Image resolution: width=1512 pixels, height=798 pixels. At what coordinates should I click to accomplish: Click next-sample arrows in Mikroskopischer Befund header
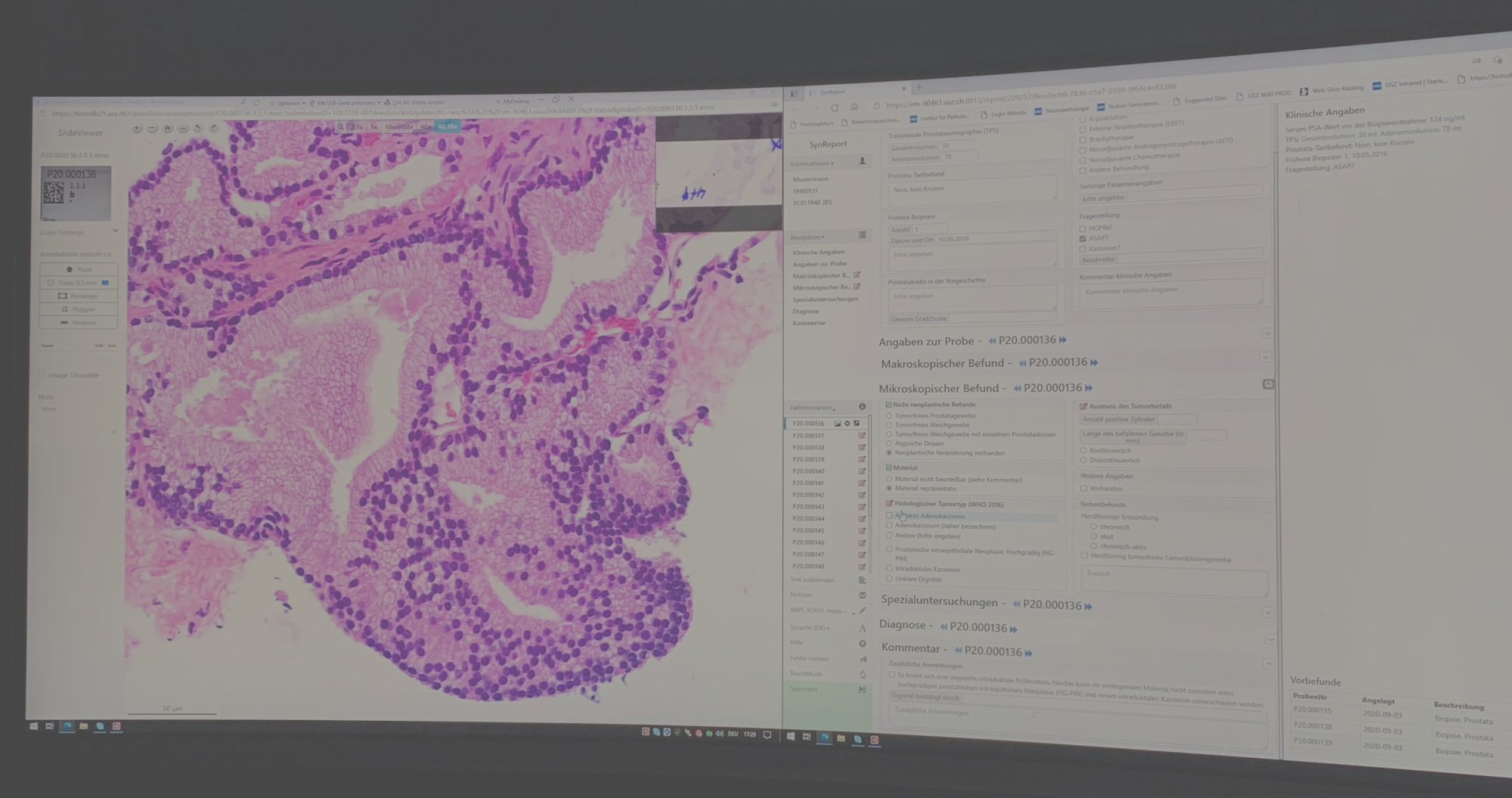pyautogui.click(x=1089, y=388)
